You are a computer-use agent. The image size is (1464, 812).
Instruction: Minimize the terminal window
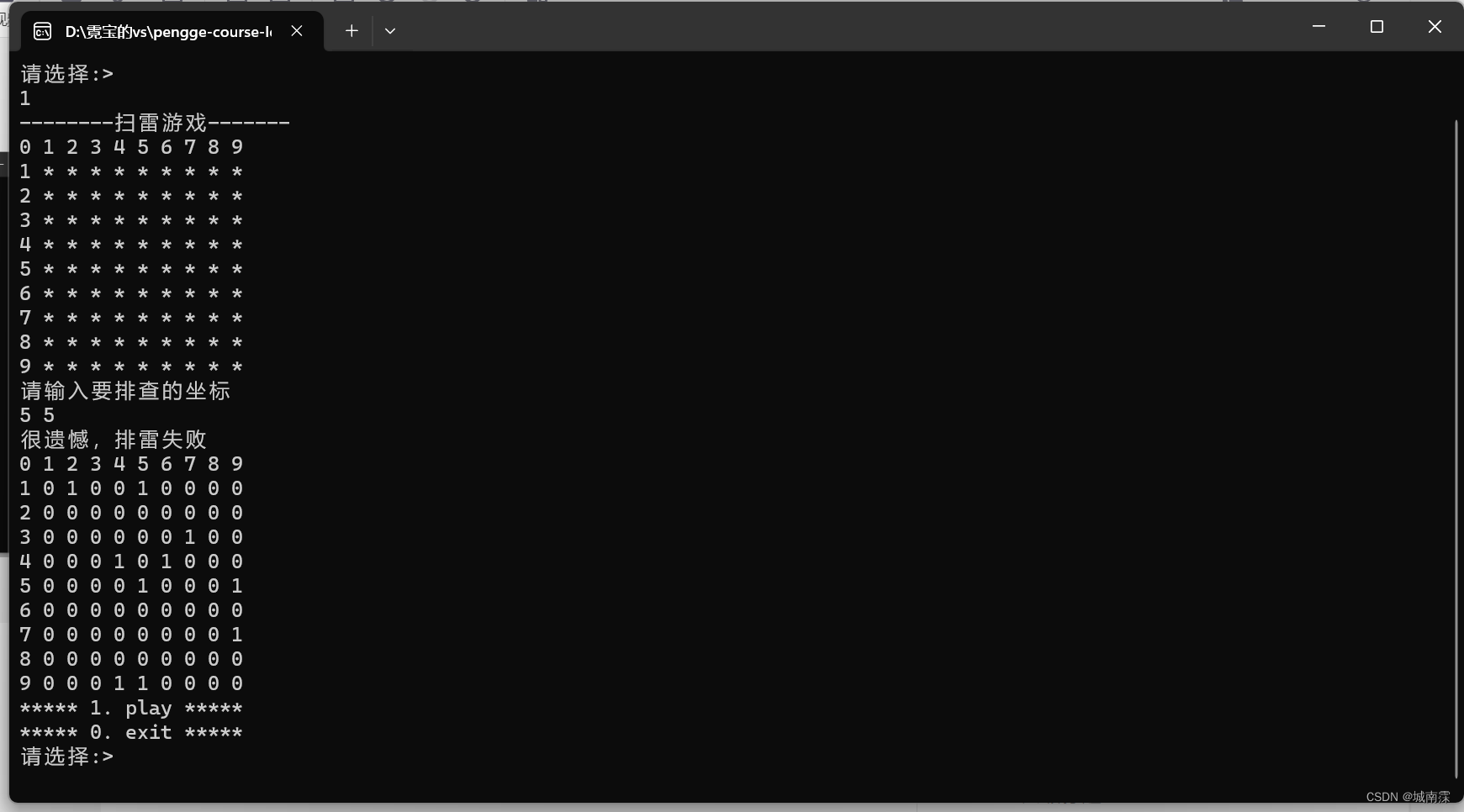[x=1319, y=27]
